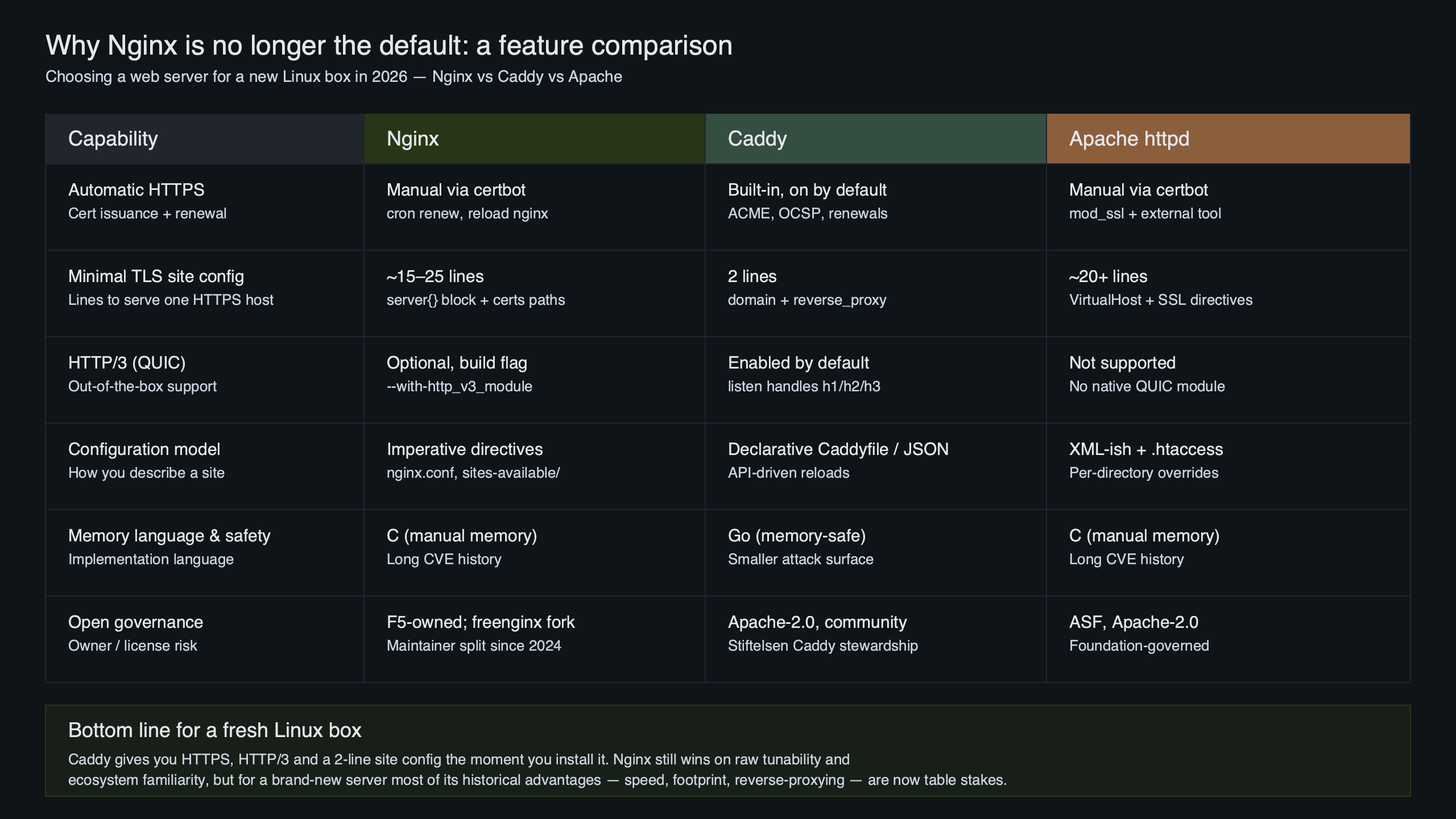The width and height of the screenshot is (1456, 819).
Task: Select 'Memory language & safety' row label
Action: tap(169, 536)
